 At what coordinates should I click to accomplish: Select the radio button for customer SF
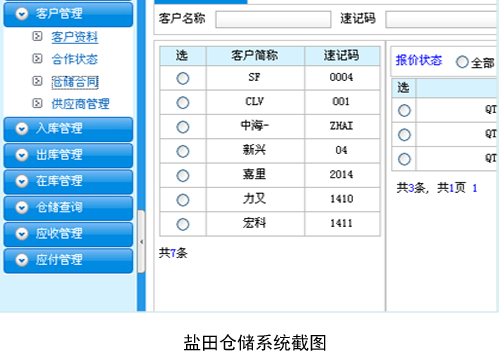pyautogui.click(x=183, y=78)
